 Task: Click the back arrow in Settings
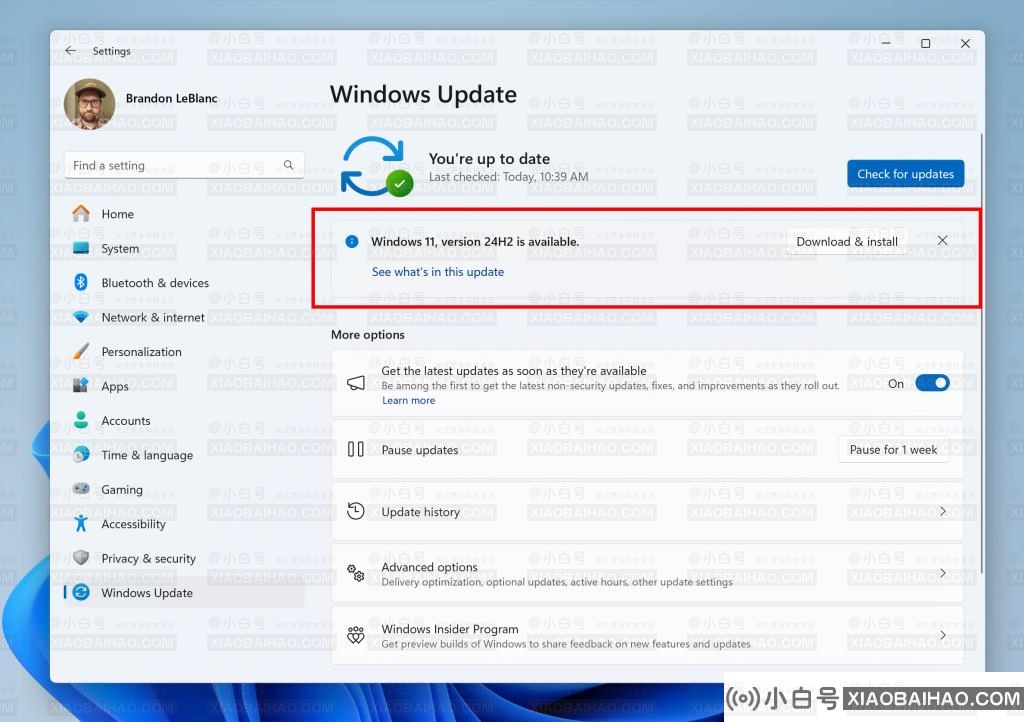[x=71, y=50]
